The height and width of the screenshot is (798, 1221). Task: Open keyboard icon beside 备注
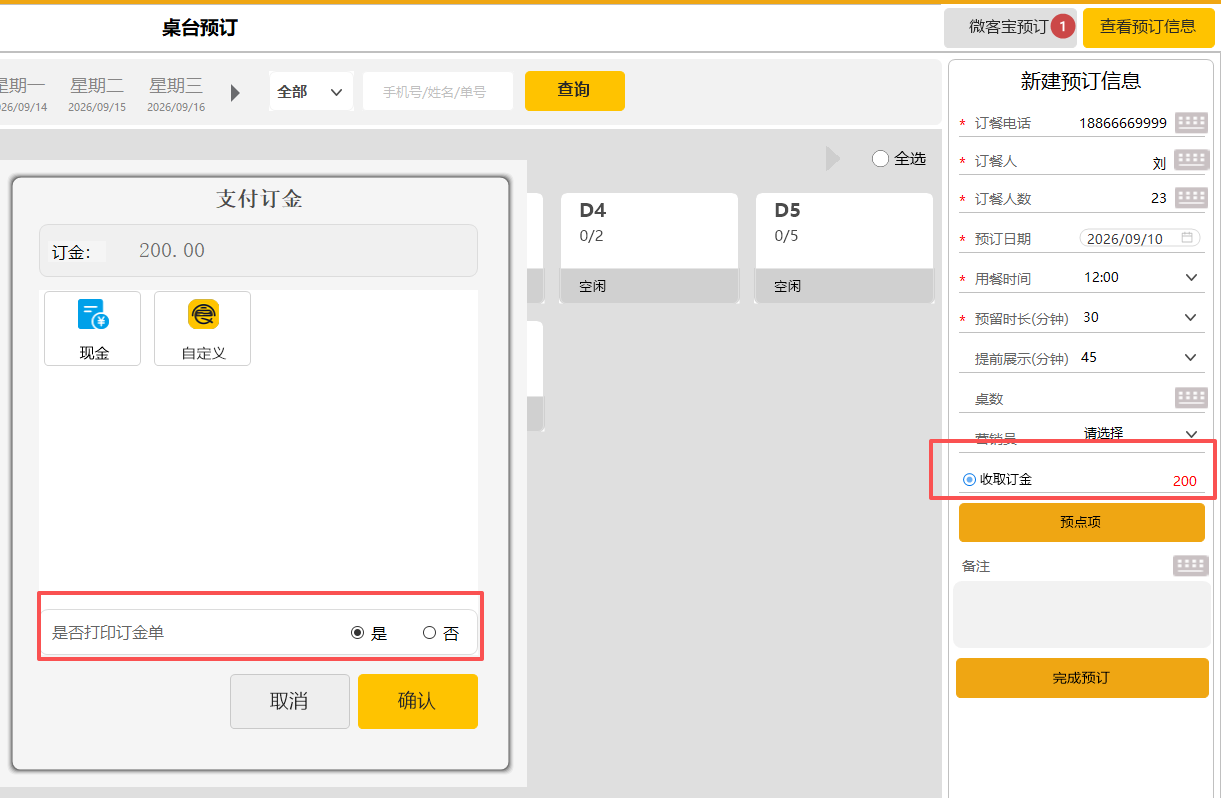coord(1190,566)
